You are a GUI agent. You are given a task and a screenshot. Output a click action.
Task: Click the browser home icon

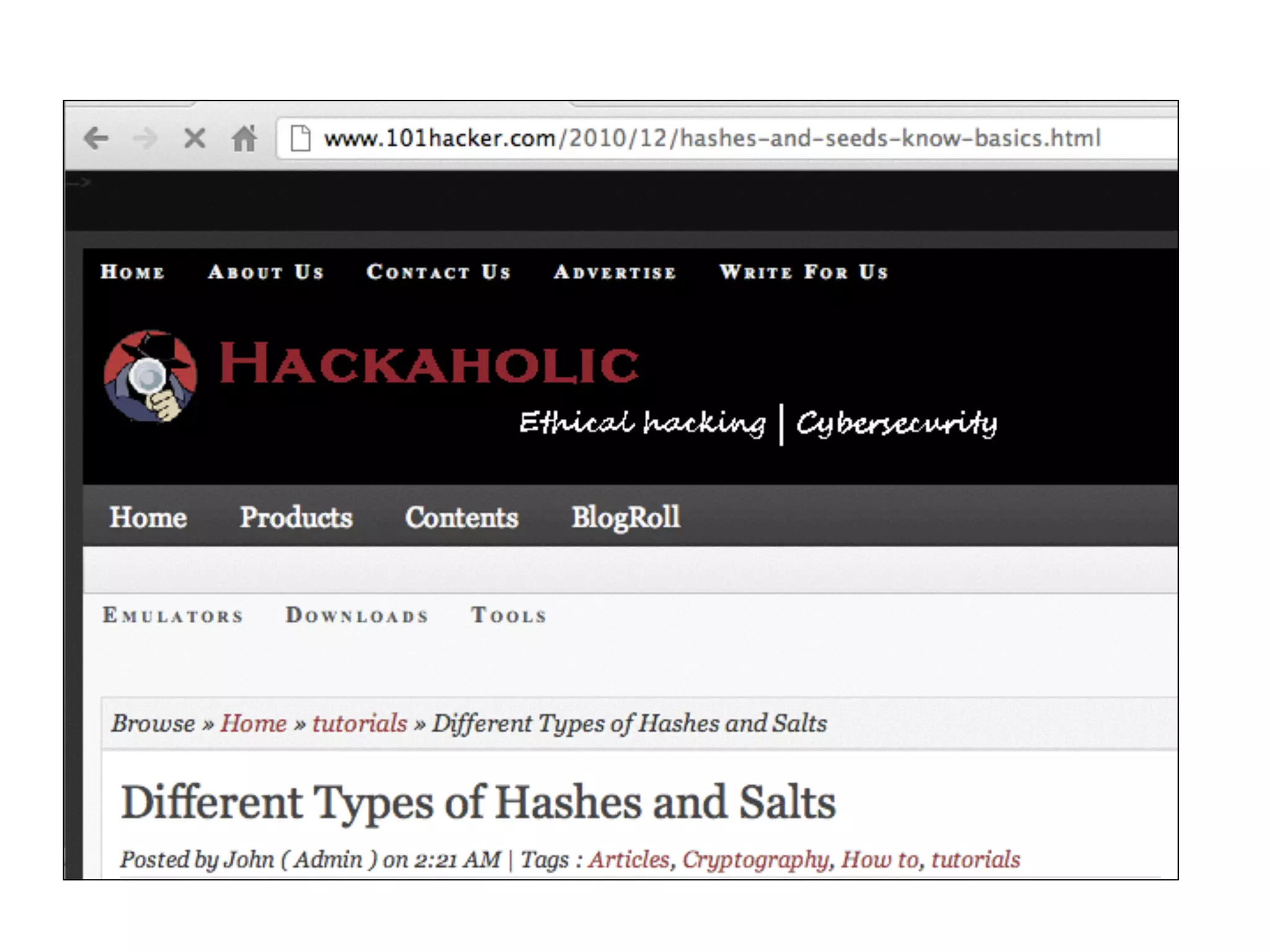click(244, 138)
